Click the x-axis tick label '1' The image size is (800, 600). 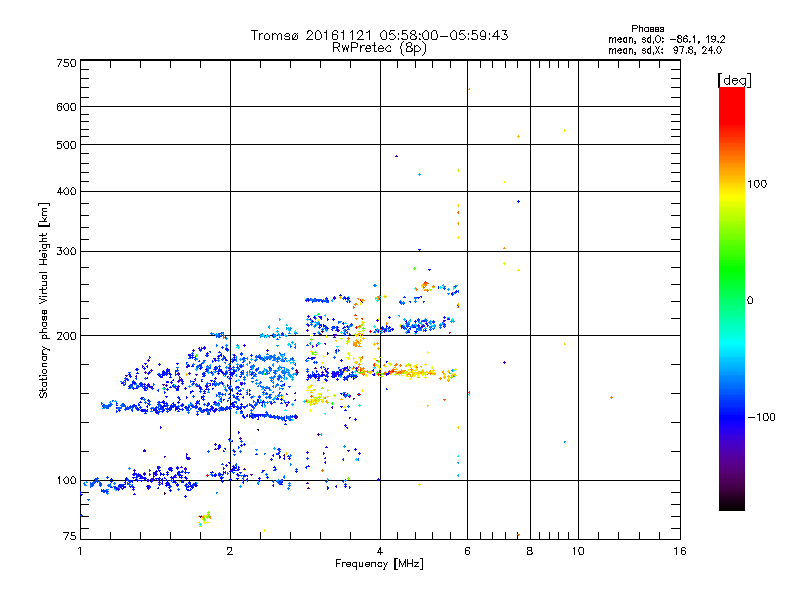click(x=80, y=551)
